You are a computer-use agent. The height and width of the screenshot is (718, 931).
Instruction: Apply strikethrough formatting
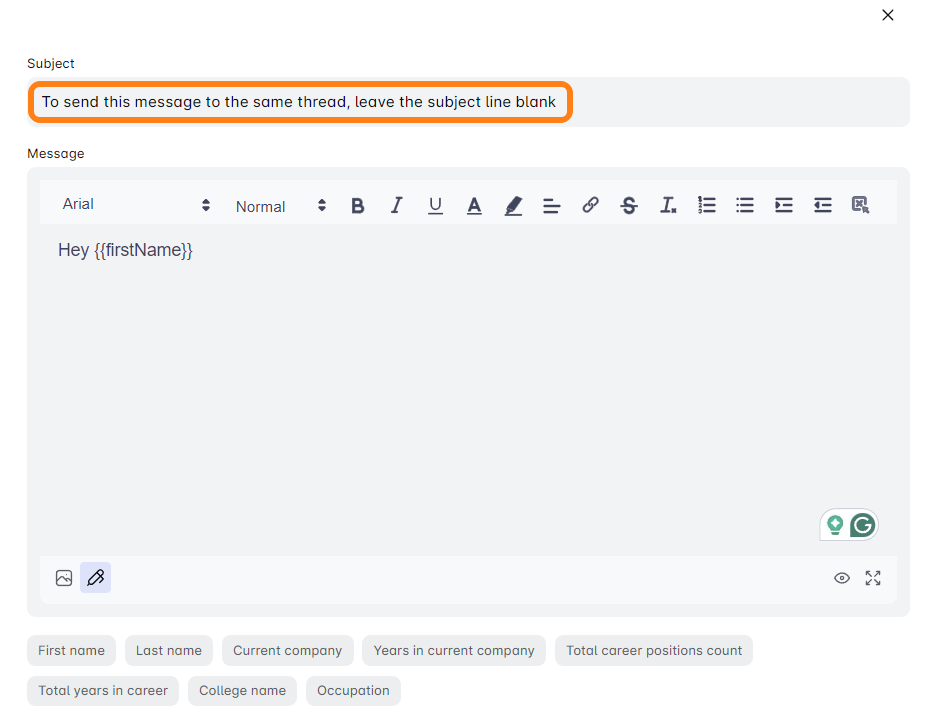[x=629, y=206]
